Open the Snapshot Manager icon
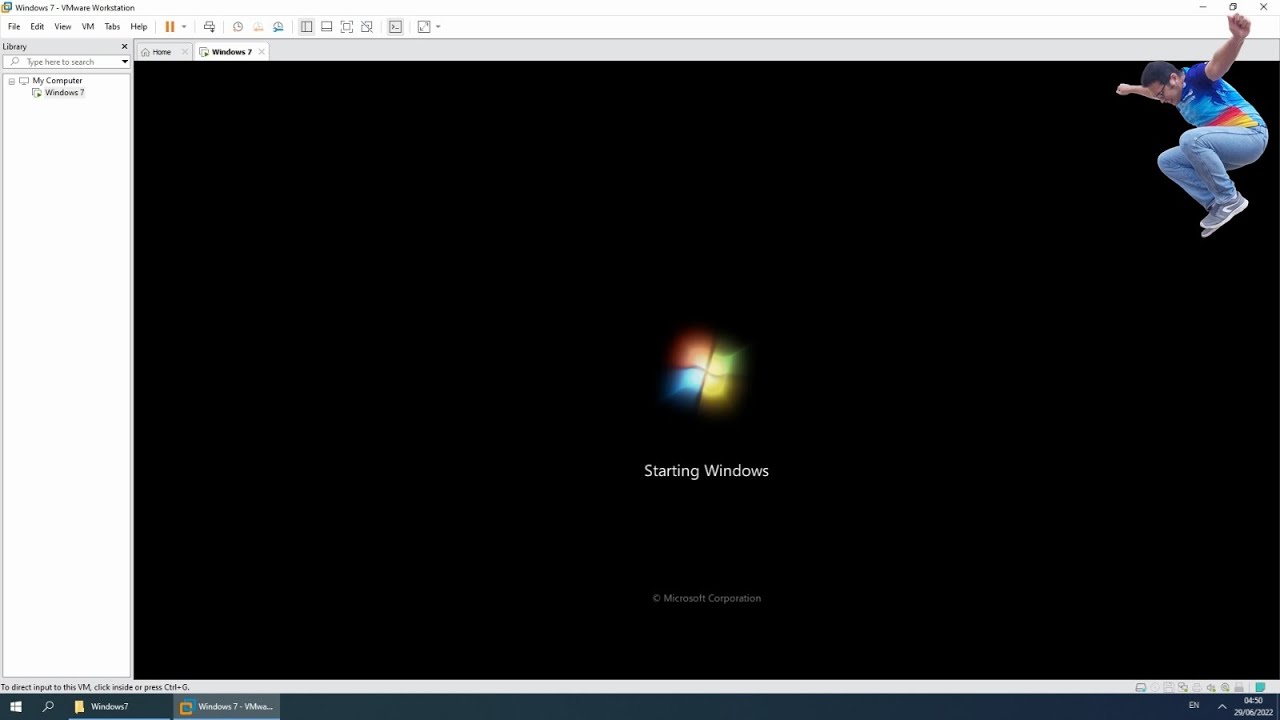This screenshot has height=720, width=1280. tap(278, 27)
